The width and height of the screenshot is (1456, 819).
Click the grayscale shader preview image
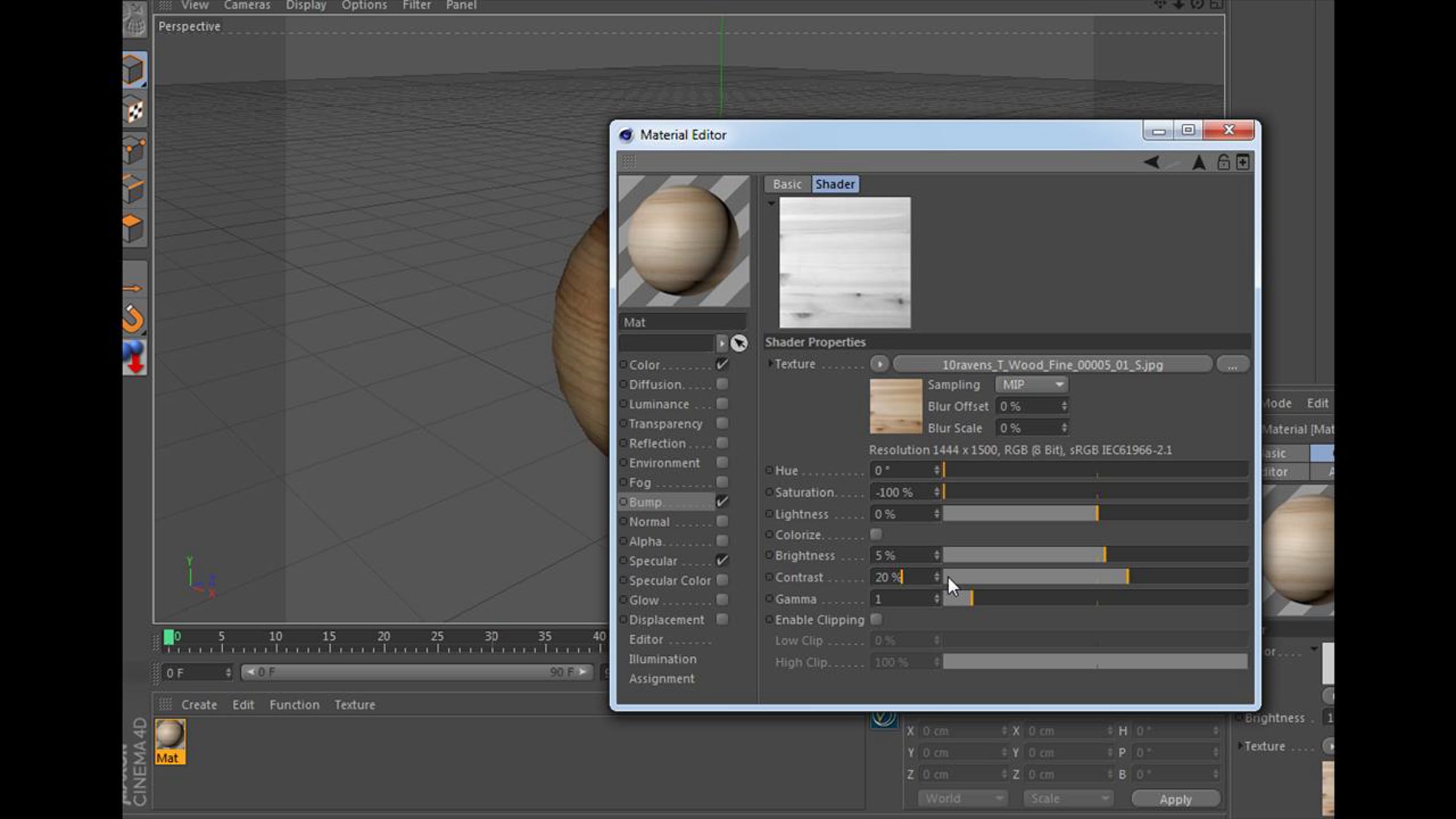click(x=844, y=262)
